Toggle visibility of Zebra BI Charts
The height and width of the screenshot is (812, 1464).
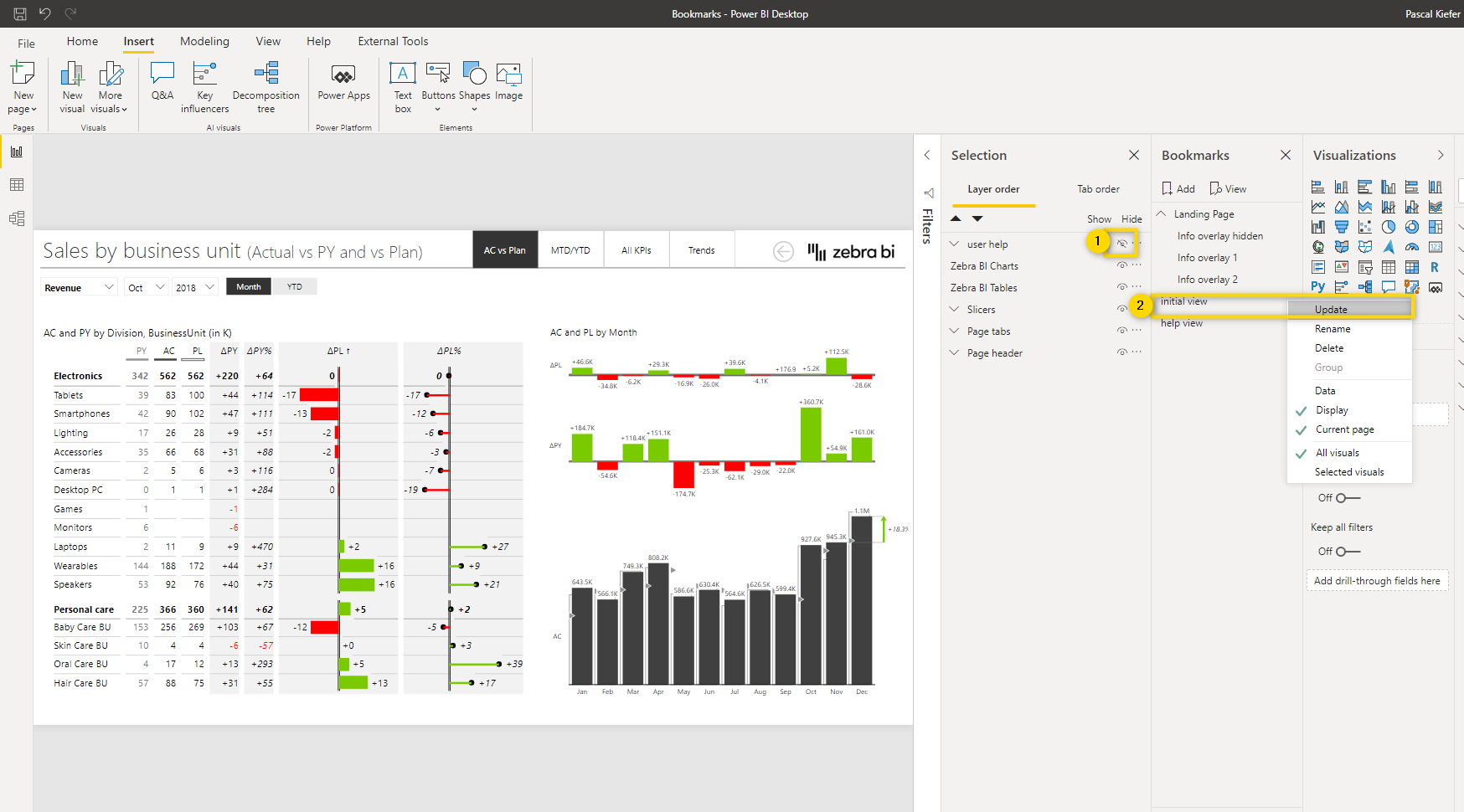(x=1122, y=265)
